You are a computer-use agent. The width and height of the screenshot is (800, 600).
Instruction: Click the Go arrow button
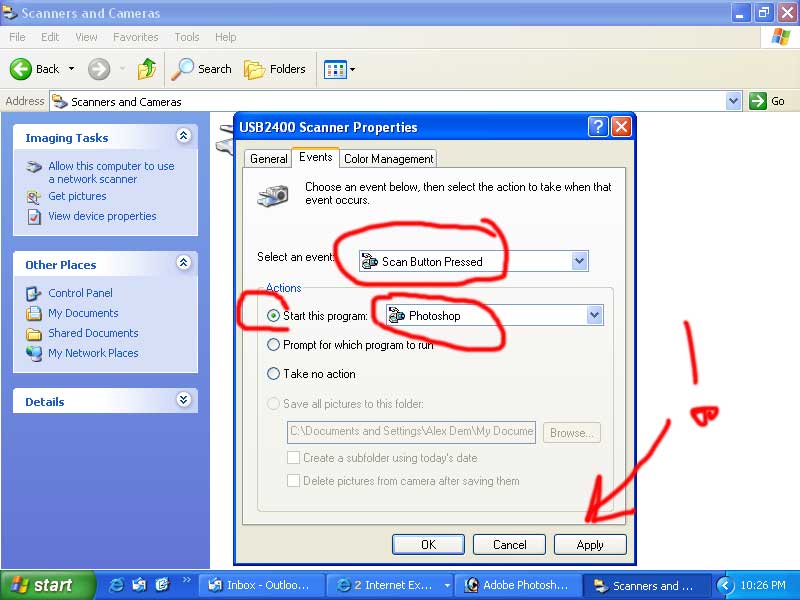point(758,101)
